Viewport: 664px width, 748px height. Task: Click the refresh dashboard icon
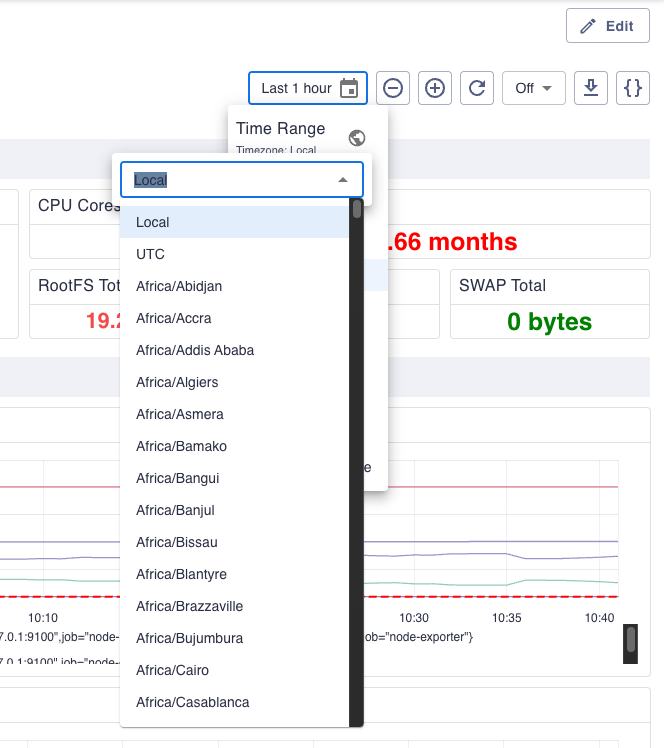(x=477, y=88)
